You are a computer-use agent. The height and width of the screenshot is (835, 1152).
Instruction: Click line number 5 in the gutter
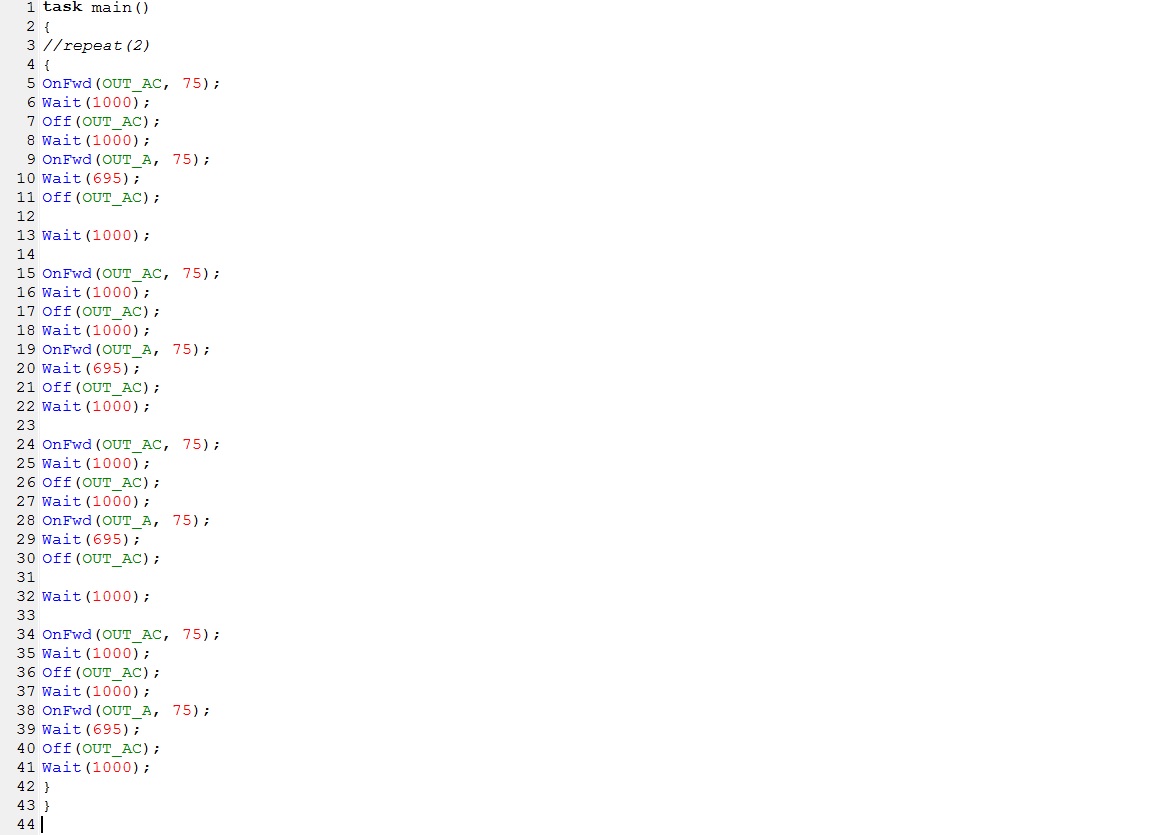coord(30,83)
